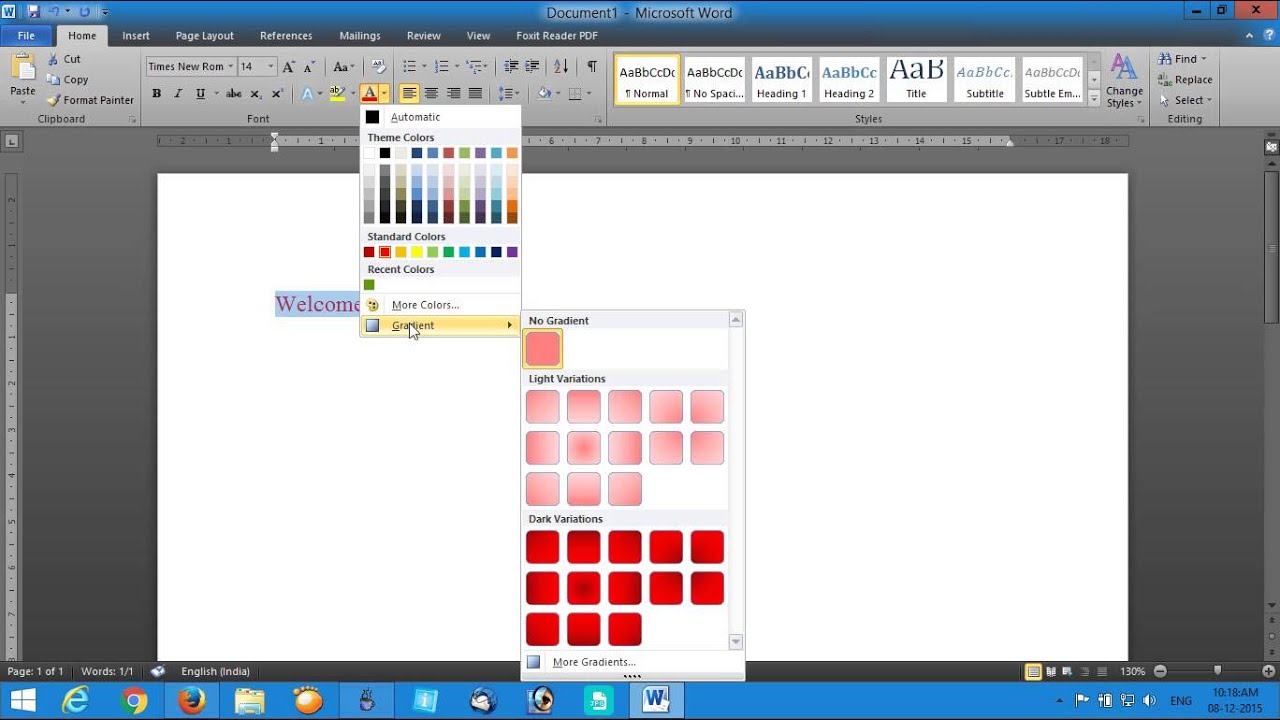
Task: Click the zoom slider handle in status bar
Action: click(1217, 671)
